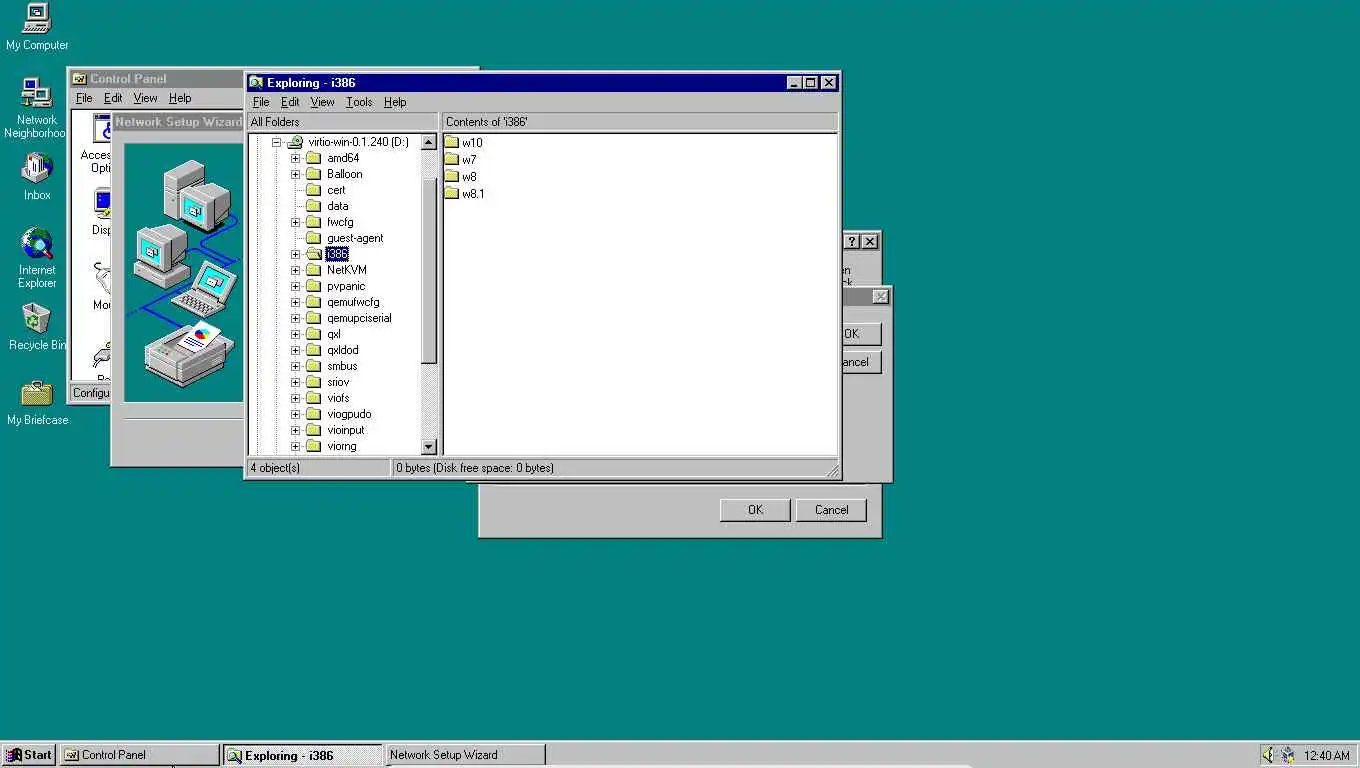The image size is (1360, 768).
Task: Select the w8.1 folder icon
Action: pyautogui.click(x=451, y=193)
